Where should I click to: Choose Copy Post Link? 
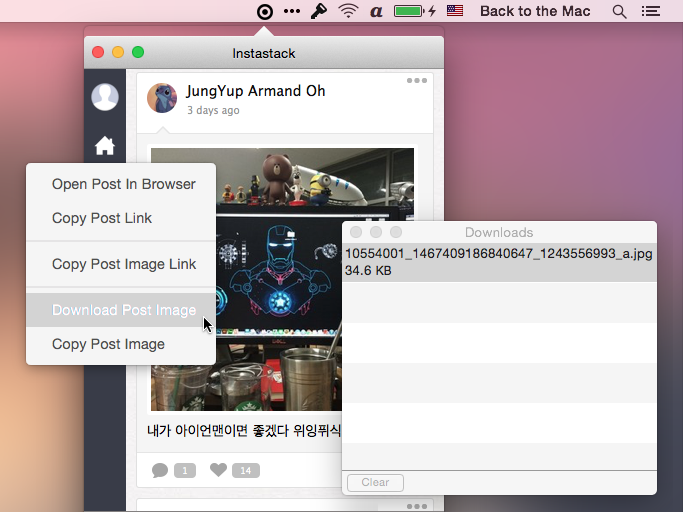point(121,218)
